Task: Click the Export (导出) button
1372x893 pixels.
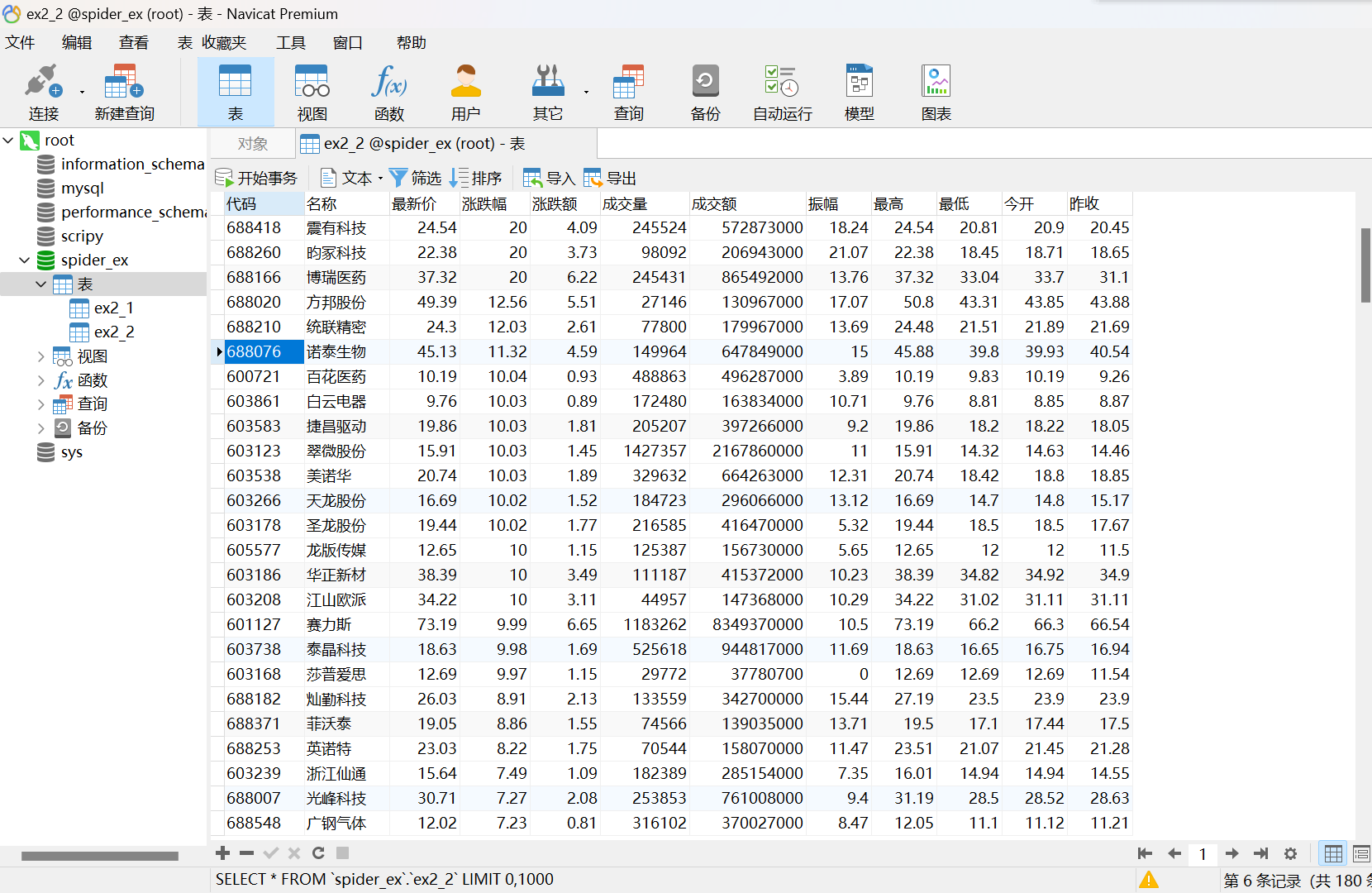Action: 610,178
